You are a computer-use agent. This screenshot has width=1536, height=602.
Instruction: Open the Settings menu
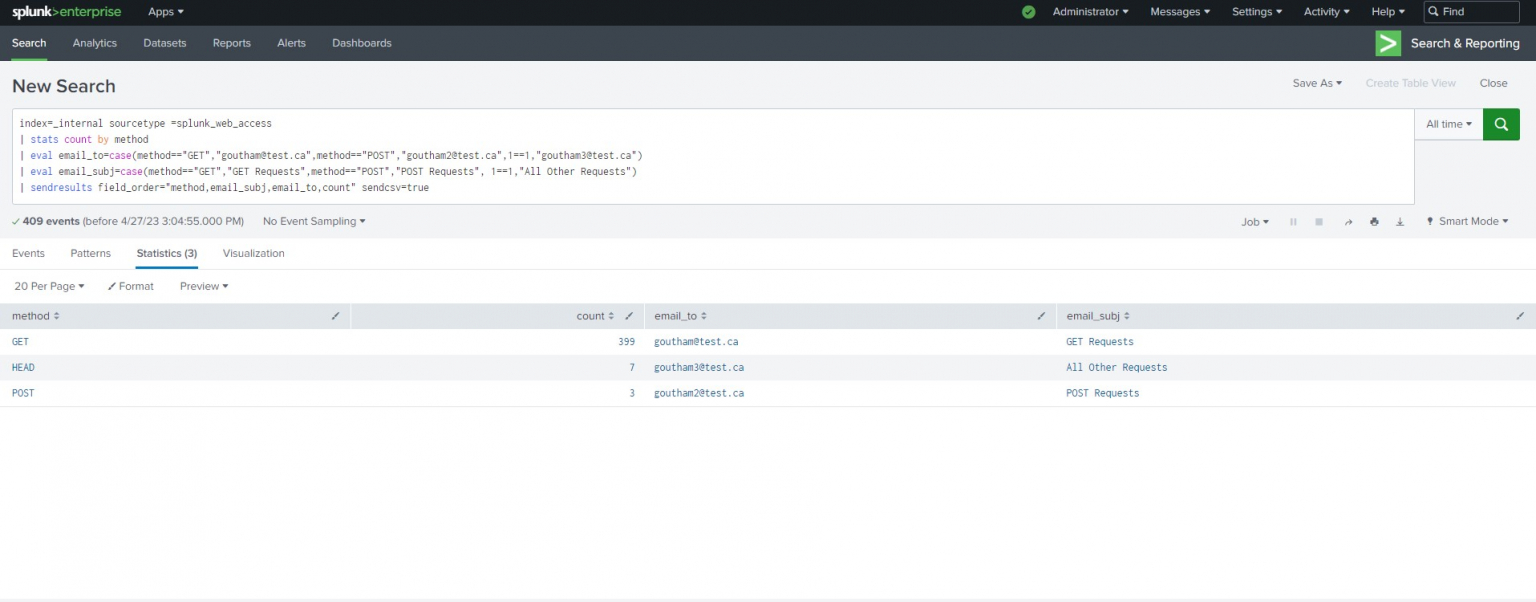(x=1256, y=11)
